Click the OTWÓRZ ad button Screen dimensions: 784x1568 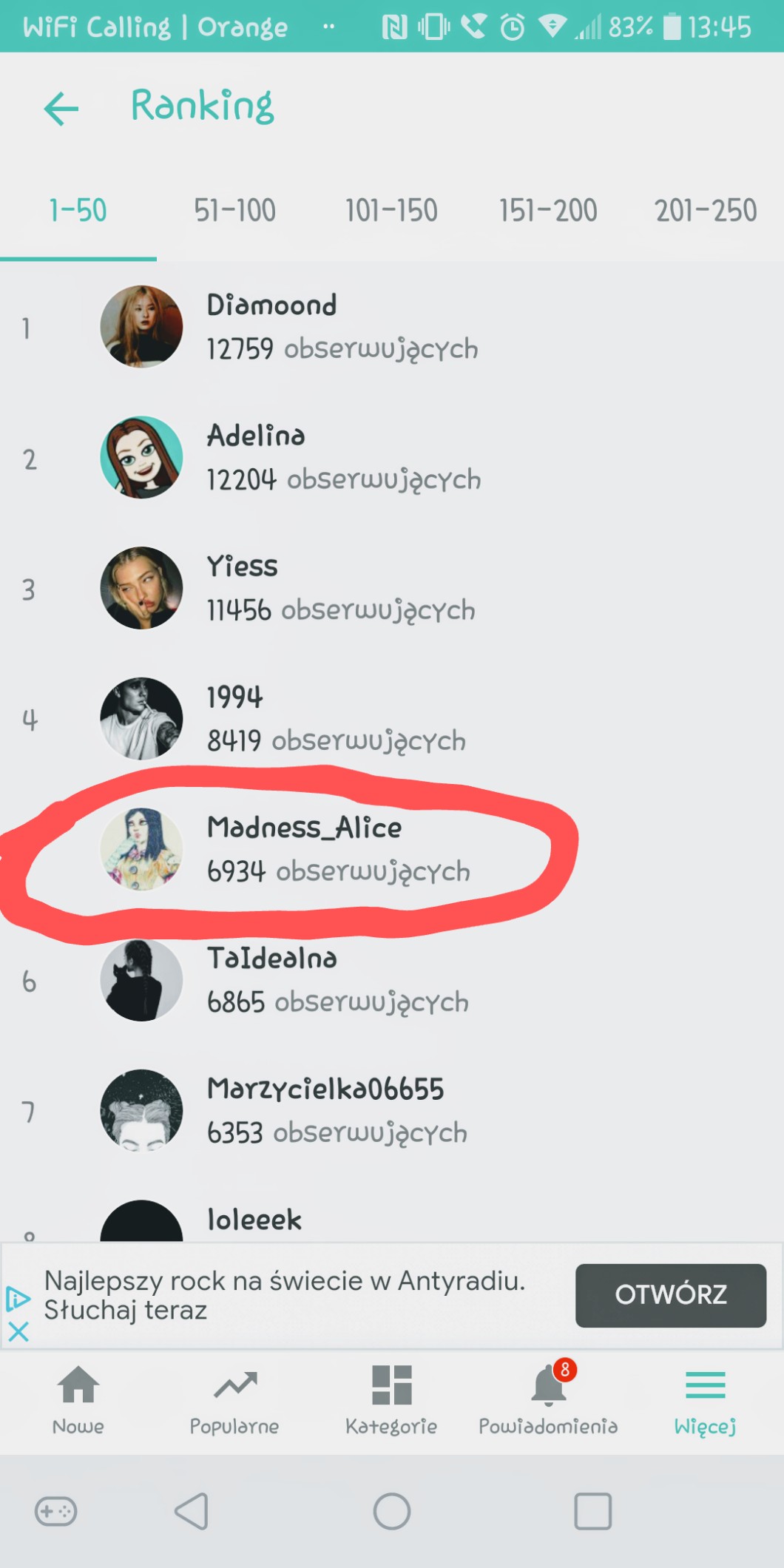tap(671, 1295)
